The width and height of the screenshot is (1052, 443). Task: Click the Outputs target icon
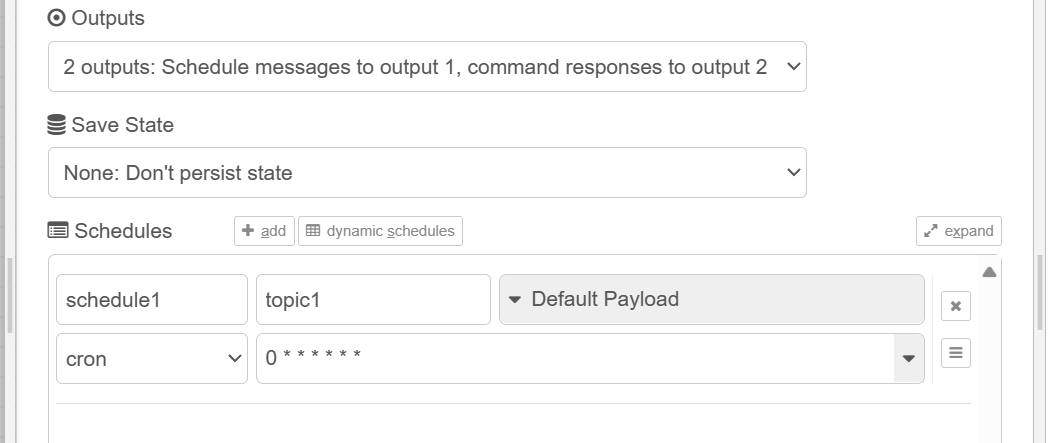[x=57, y=19]
